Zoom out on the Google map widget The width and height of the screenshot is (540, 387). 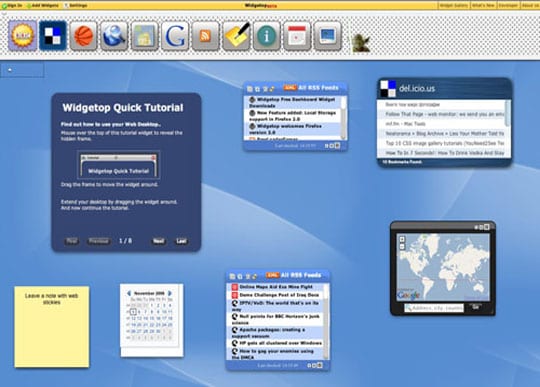pyautogui.click(x=402, y=247)
